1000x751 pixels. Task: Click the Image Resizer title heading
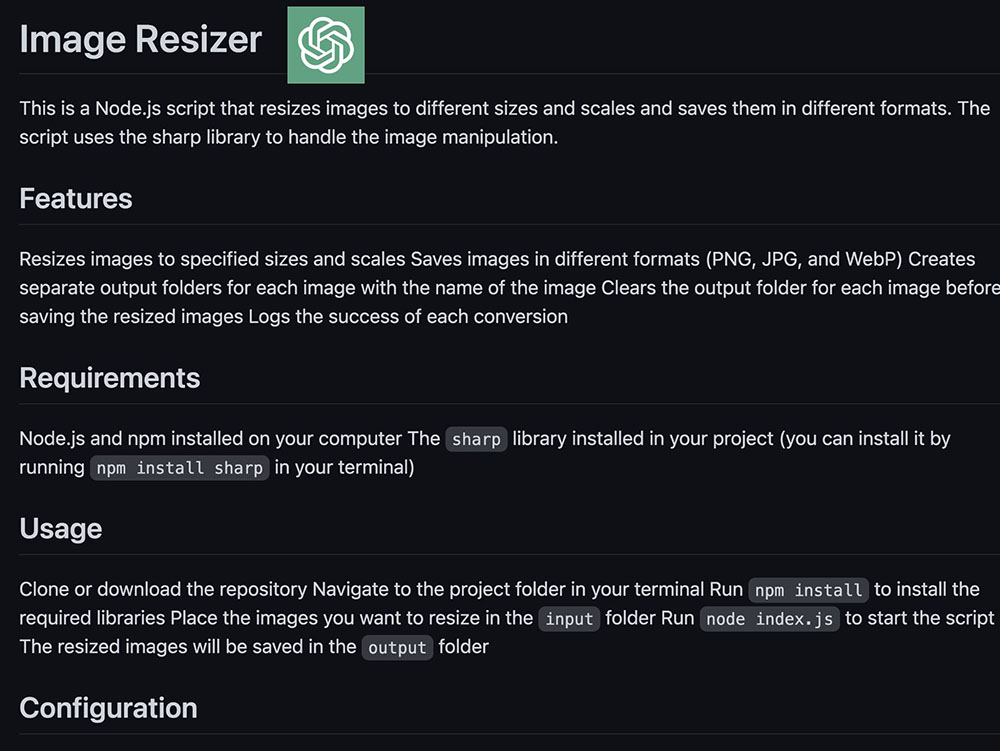(140, 40)
